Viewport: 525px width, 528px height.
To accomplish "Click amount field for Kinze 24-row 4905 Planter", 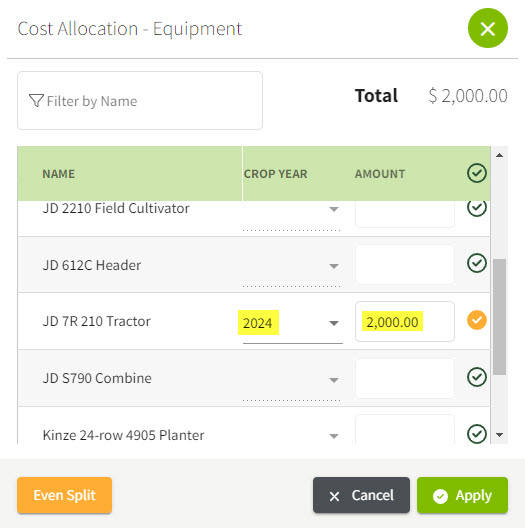I will 405,430.
